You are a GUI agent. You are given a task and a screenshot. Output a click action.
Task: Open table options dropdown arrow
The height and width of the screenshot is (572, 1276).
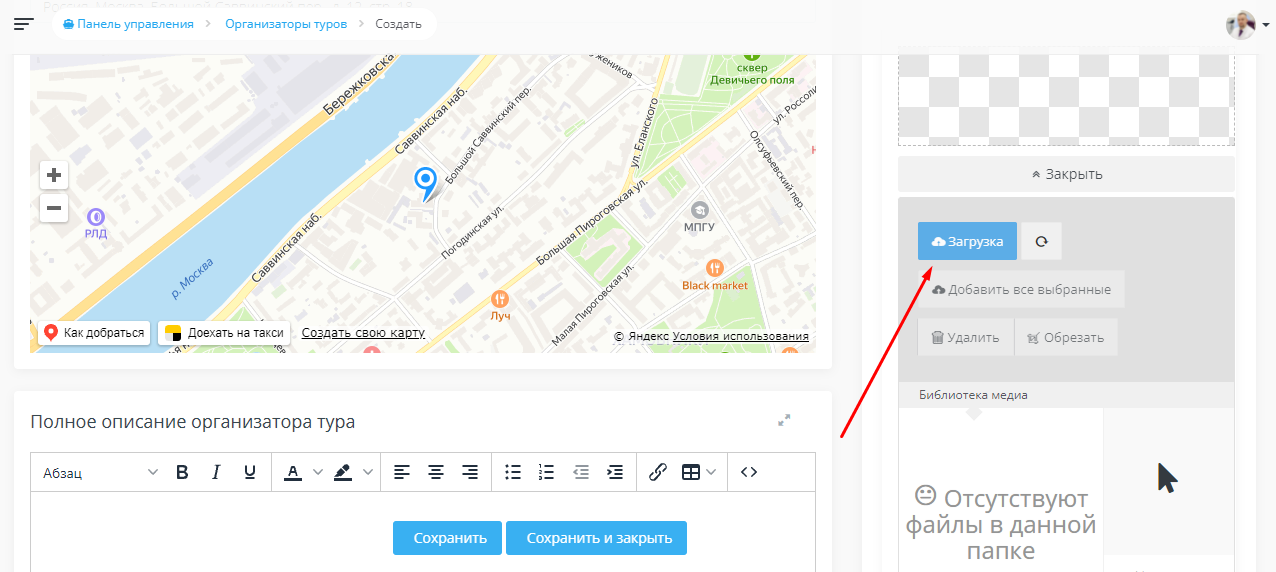tap(711, 473)
